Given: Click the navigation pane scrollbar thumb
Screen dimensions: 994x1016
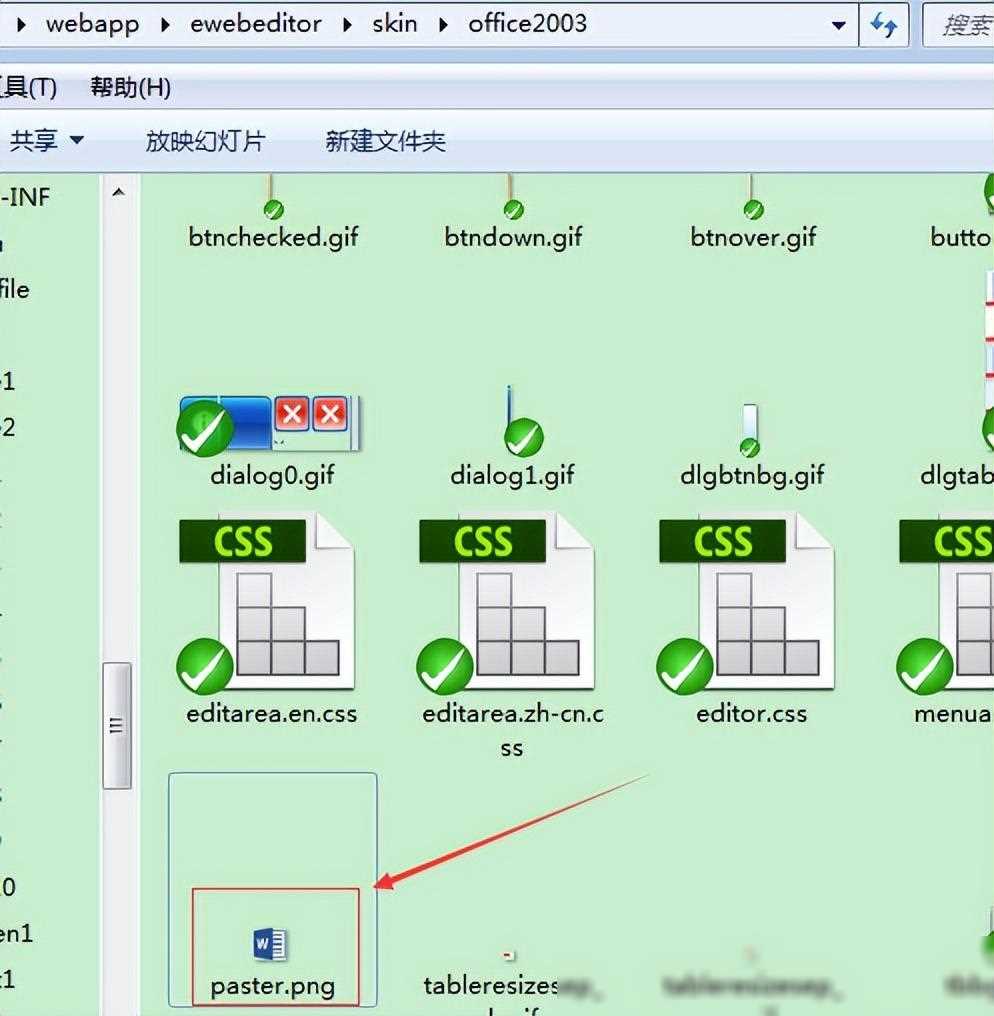Looking at the screenshot, I should (117, 725).
